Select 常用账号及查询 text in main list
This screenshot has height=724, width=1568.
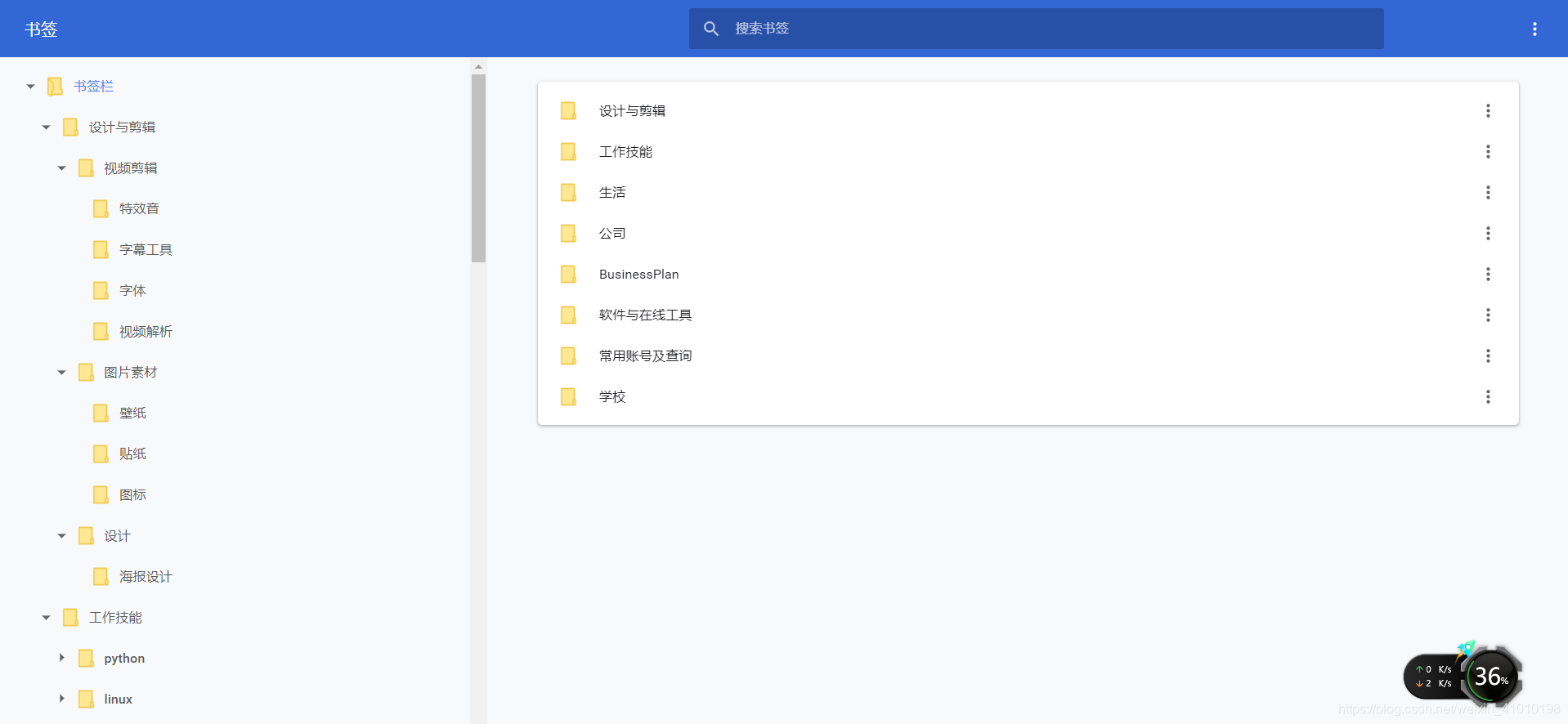pos(645,355)
